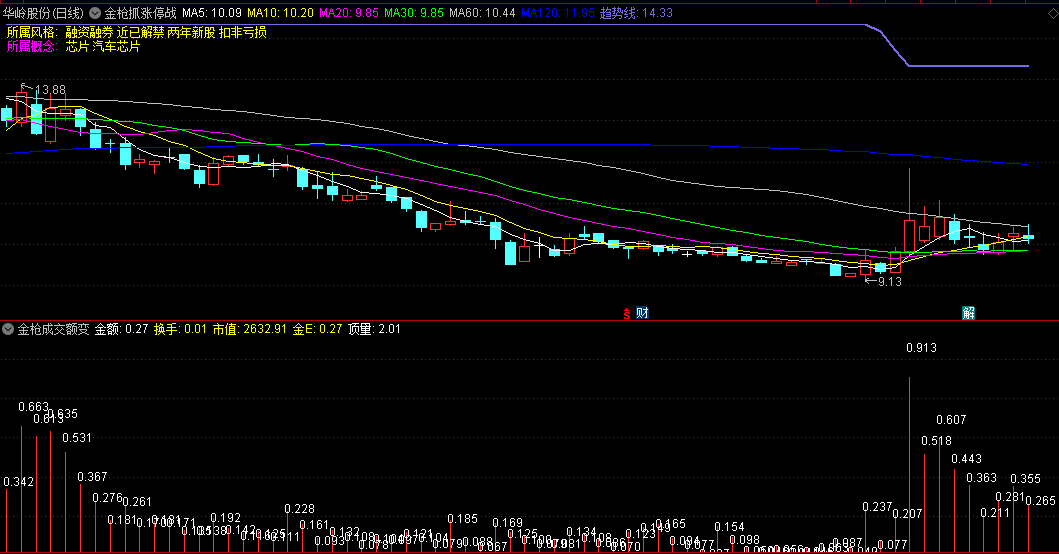This screenshot has width=1059, height=554.
Task: Click the magenta MA20 label
Action: [349, 14]
